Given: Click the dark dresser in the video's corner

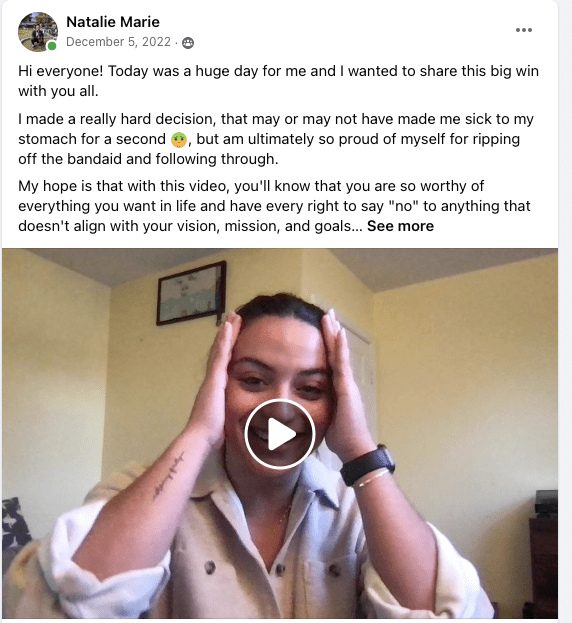Looking at the screenshot, I should tap(543, 556).
